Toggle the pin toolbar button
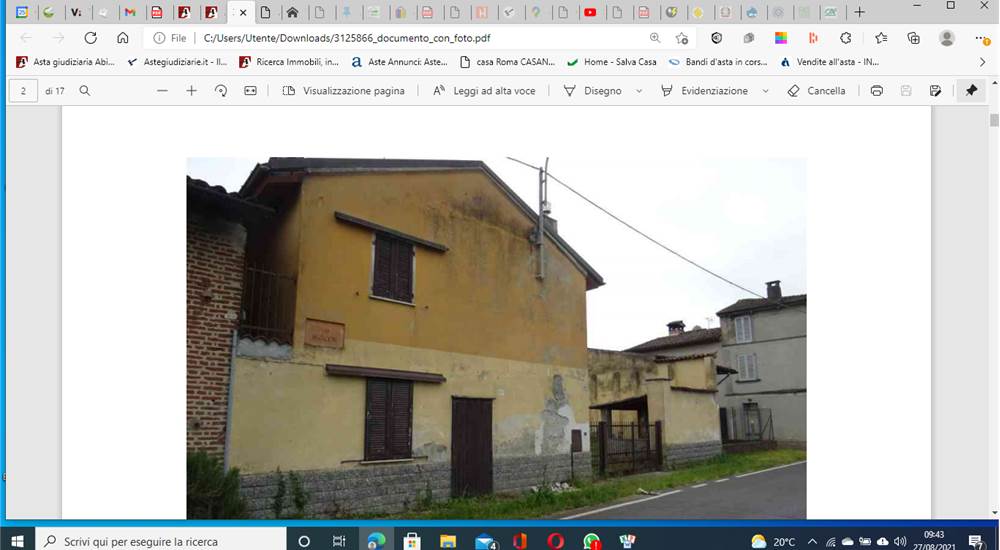 (x=971, y=91)
